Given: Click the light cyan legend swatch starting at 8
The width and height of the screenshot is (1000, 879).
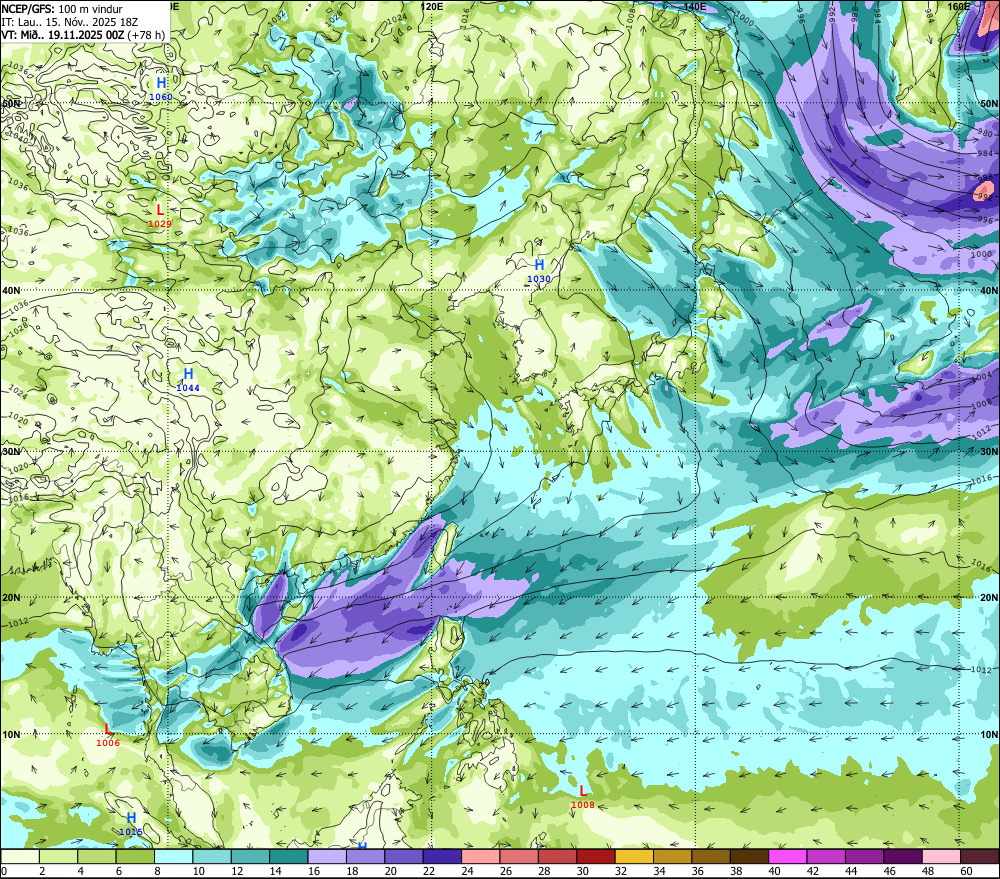Looking at the screenshot, I should click(173, 857).
